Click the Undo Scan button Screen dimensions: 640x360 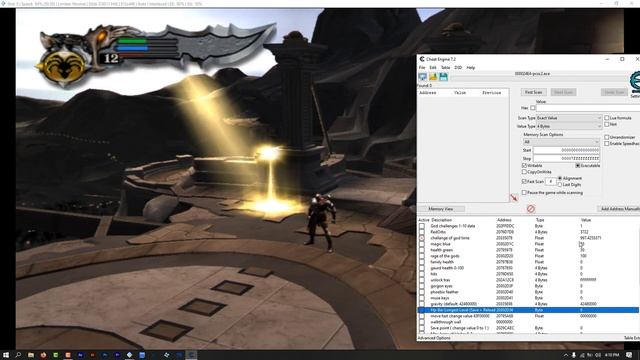(x=614, y=92)
